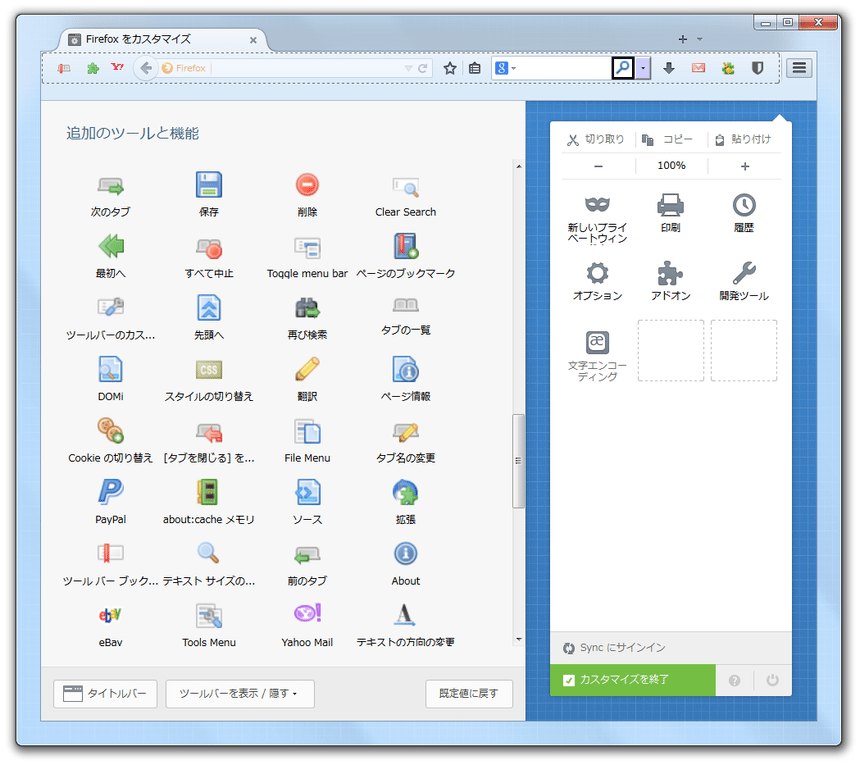Viewport: 860px width, 765px height.
Task: Select the Cookie の切り替え icon
Action: 110,430
